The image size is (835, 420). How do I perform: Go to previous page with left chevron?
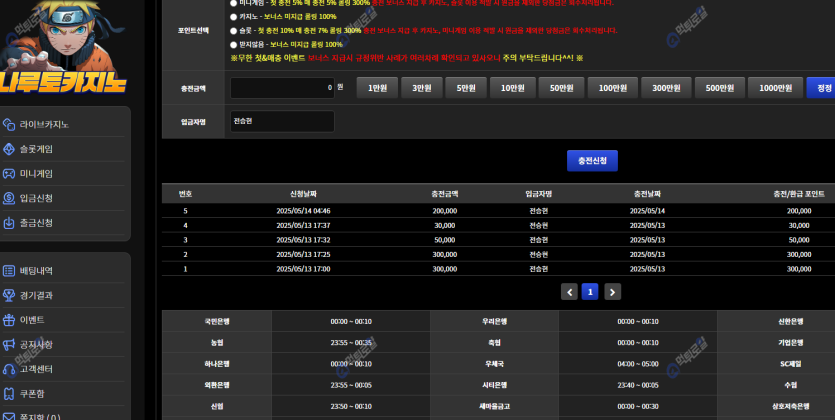(569, 292)
